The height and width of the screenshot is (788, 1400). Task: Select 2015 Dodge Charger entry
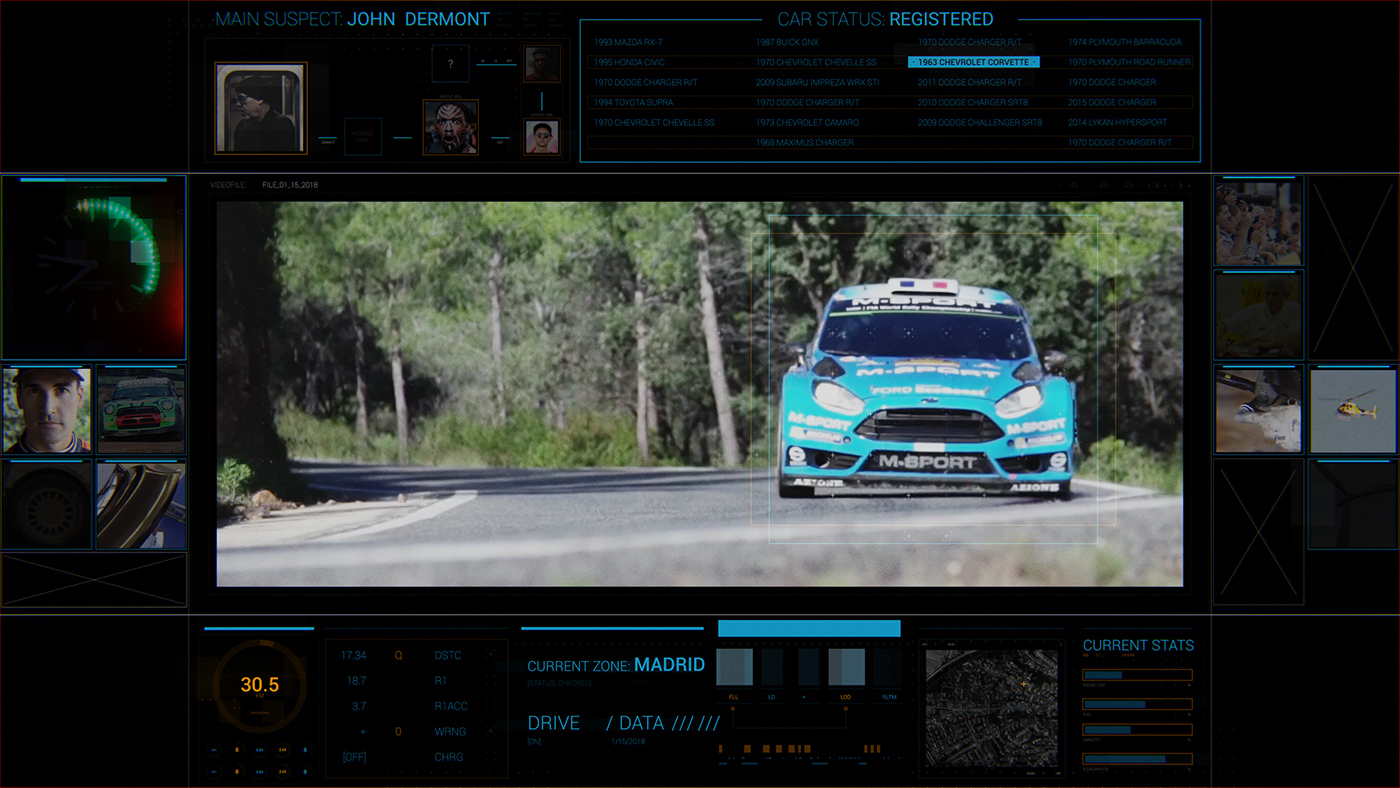pyautogui.click(x=1112, y=102)
